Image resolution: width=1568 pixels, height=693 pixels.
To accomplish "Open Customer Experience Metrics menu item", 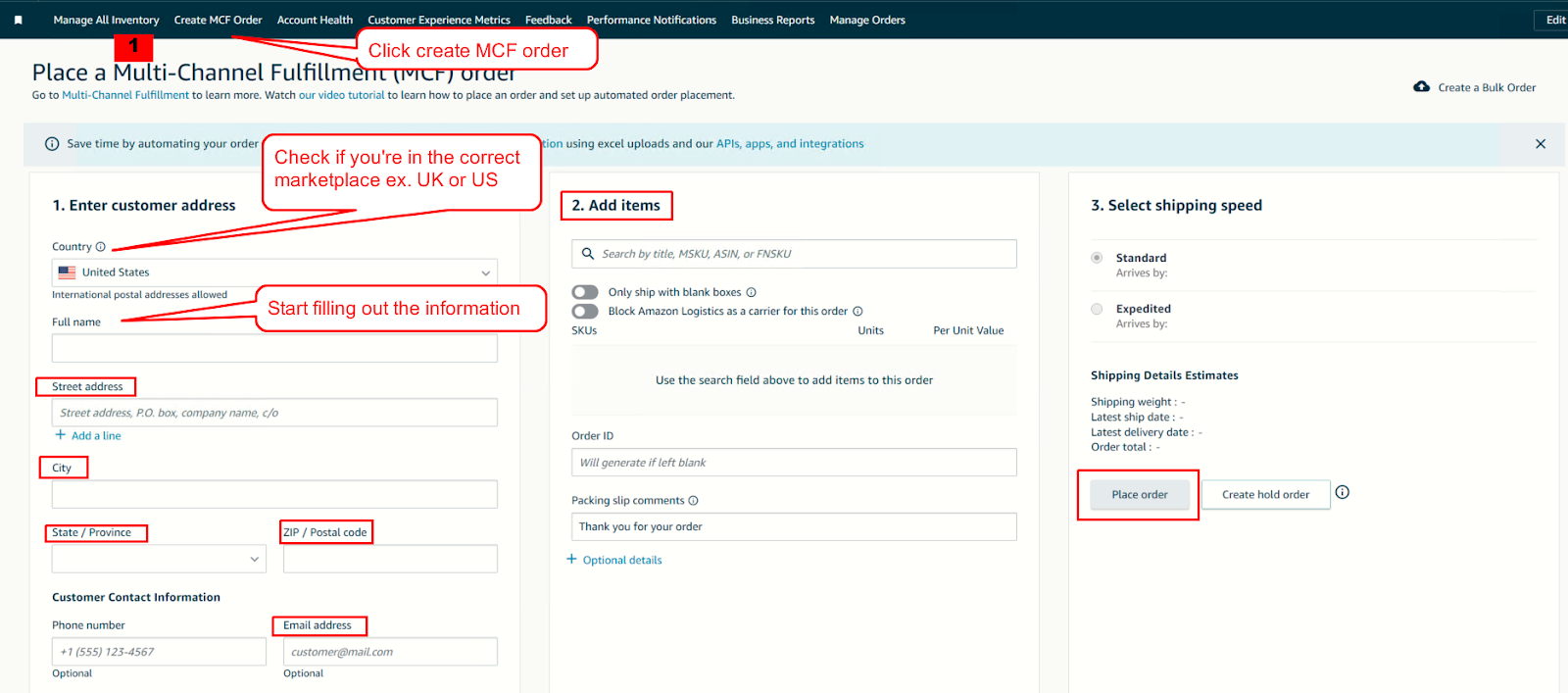I will [x=439, y=20].
